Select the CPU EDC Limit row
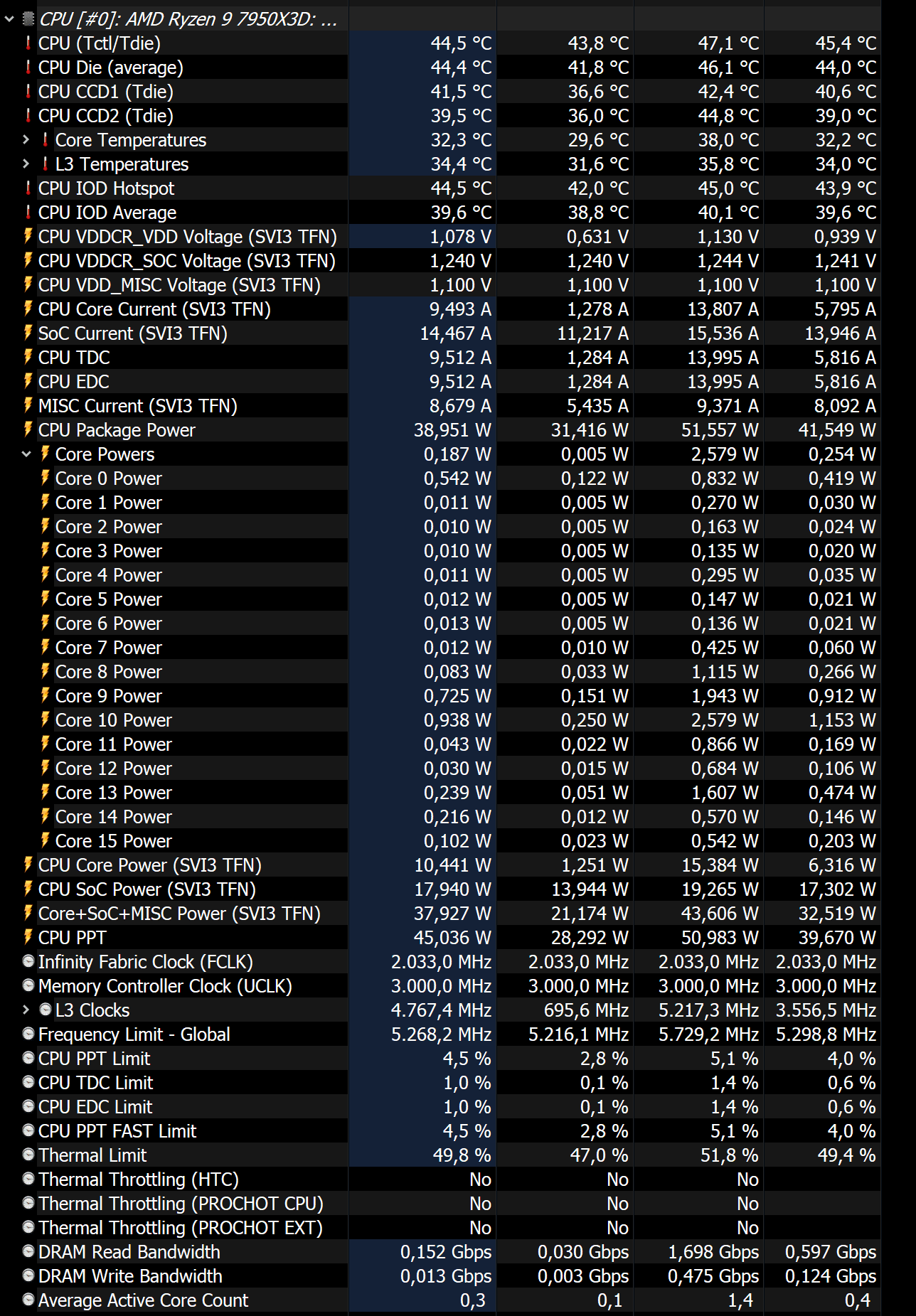The image size is (916, 1316). (440, 1107)
